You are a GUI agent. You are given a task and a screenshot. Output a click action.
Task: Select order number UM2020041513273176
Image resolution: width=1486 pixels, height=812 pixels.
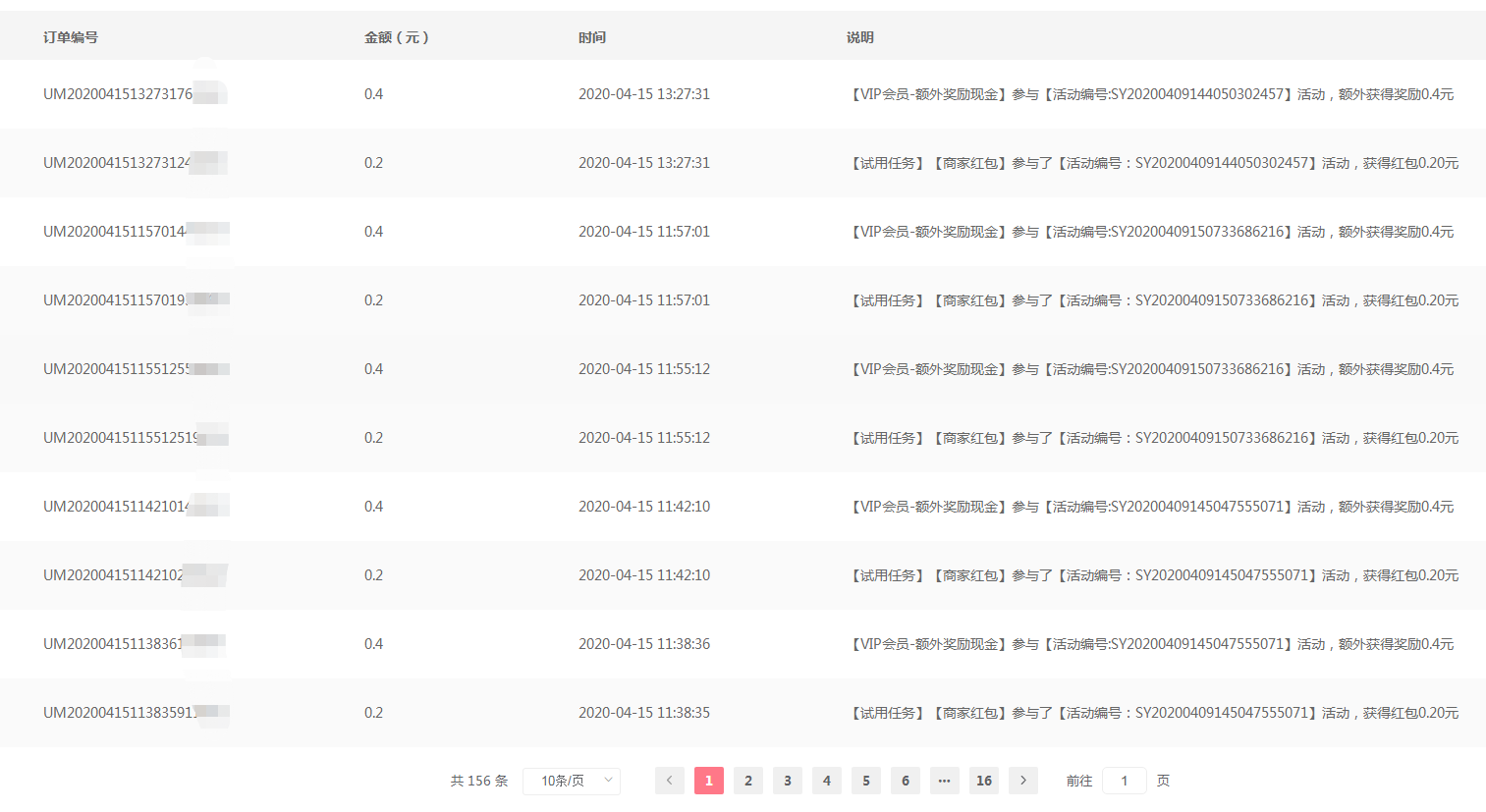pos(118,94)
